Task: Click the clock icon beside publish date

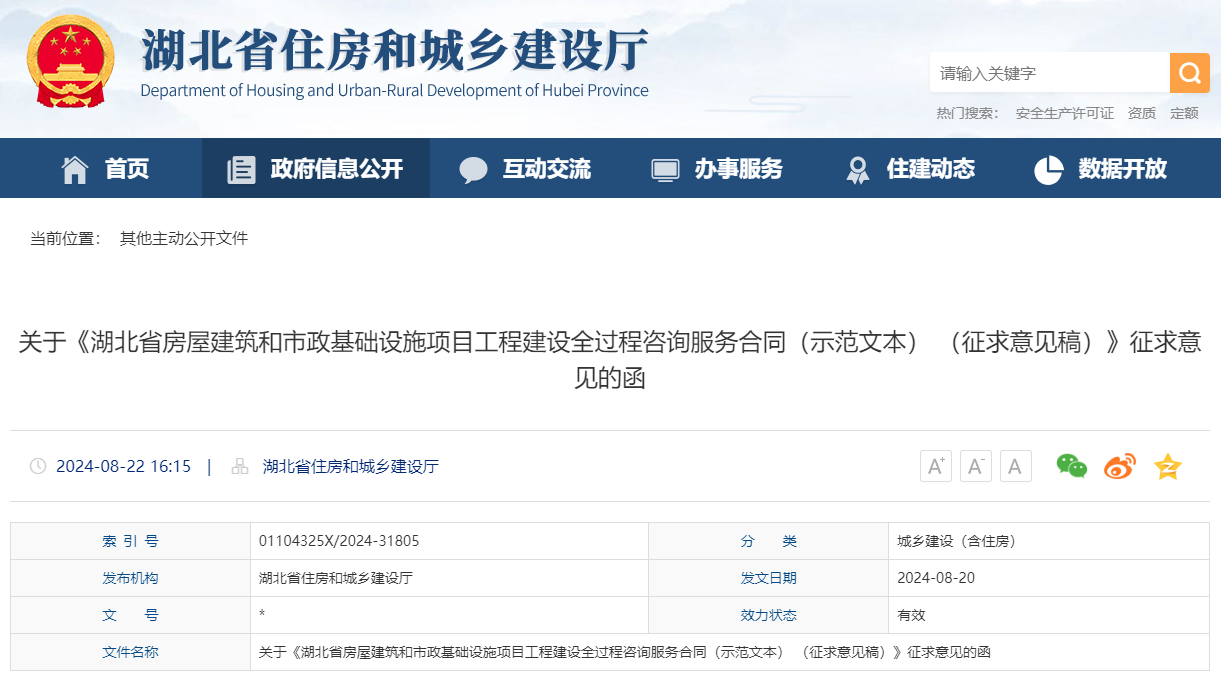Action: 38,465
